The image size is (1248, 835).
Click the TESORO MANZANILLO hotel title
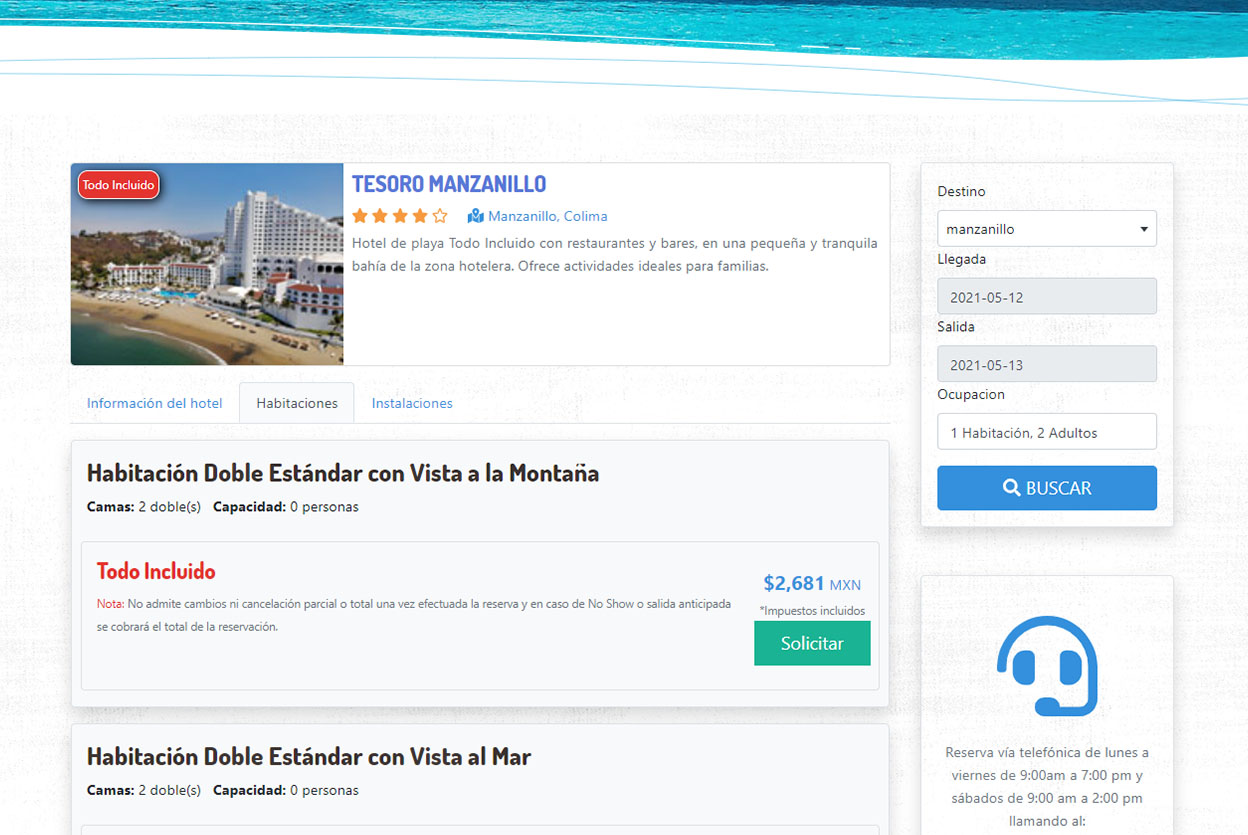pyautogui.click(x=449, y=184)
